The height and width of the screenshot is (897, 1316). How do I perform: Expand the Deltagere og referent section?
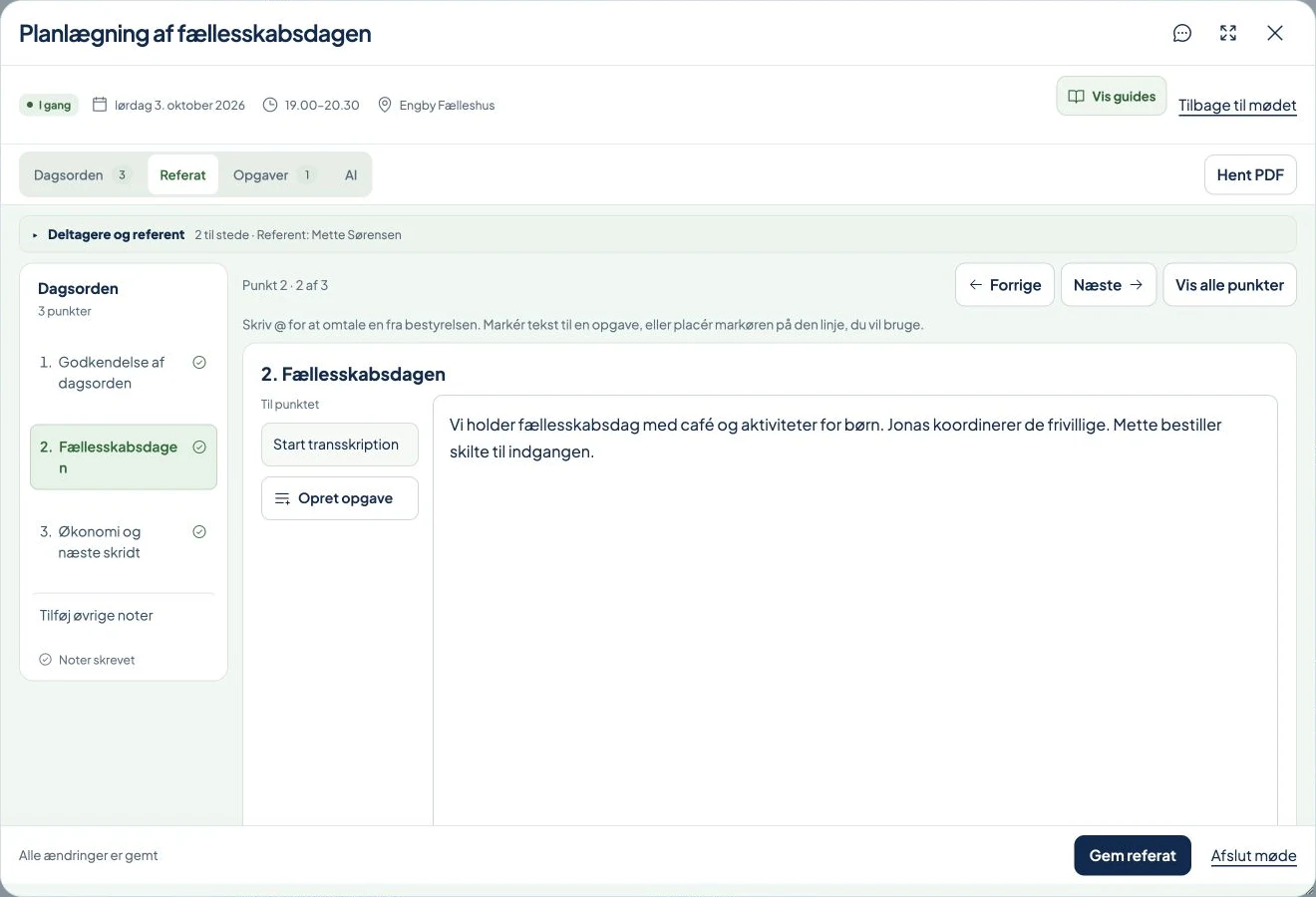pyautogui.click(x=658, y=234)
